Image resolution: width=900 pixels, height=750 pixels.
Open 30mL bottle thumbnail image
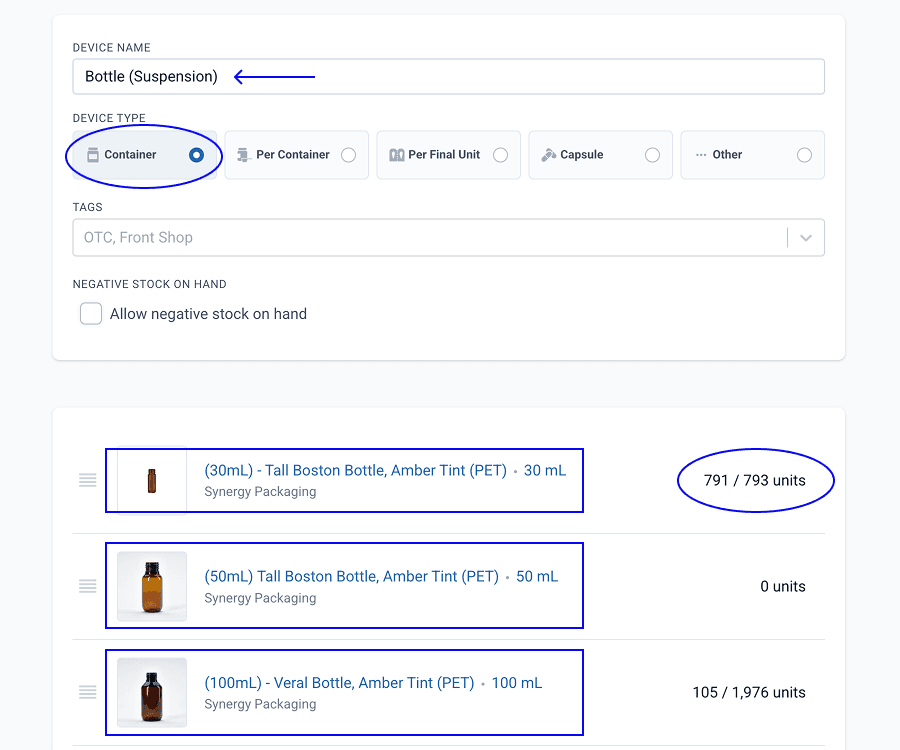point(152,480)
